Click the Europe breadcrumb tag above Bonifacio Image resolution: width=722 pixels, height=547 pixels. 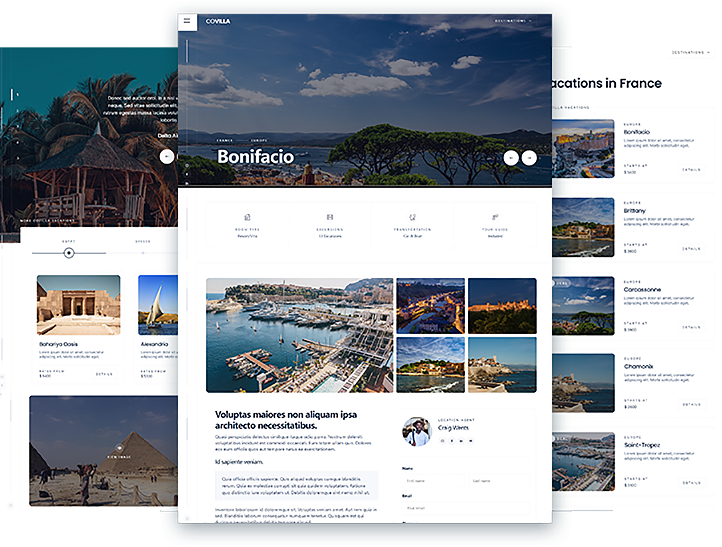click(x=259, y=140)
